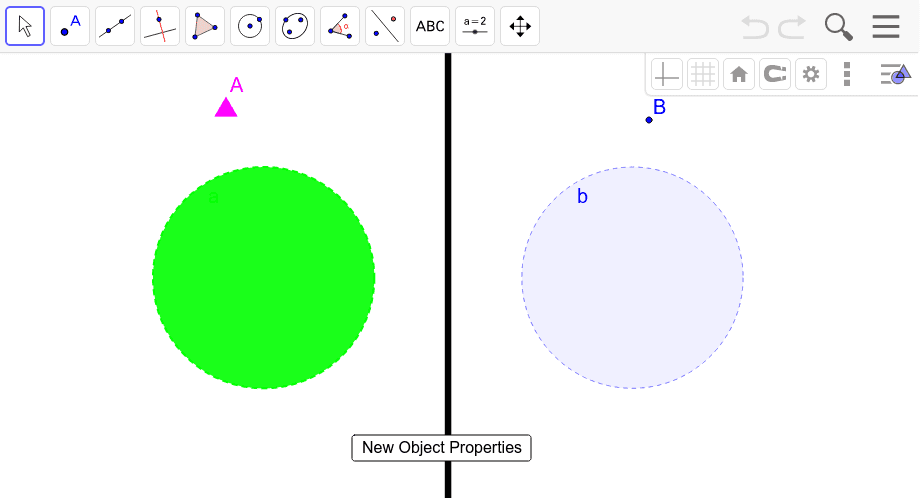Select the Perpendicular Line tool
The height and width of the screenshot is (500, 920).
pyautogui.click(x=160, y=26)
